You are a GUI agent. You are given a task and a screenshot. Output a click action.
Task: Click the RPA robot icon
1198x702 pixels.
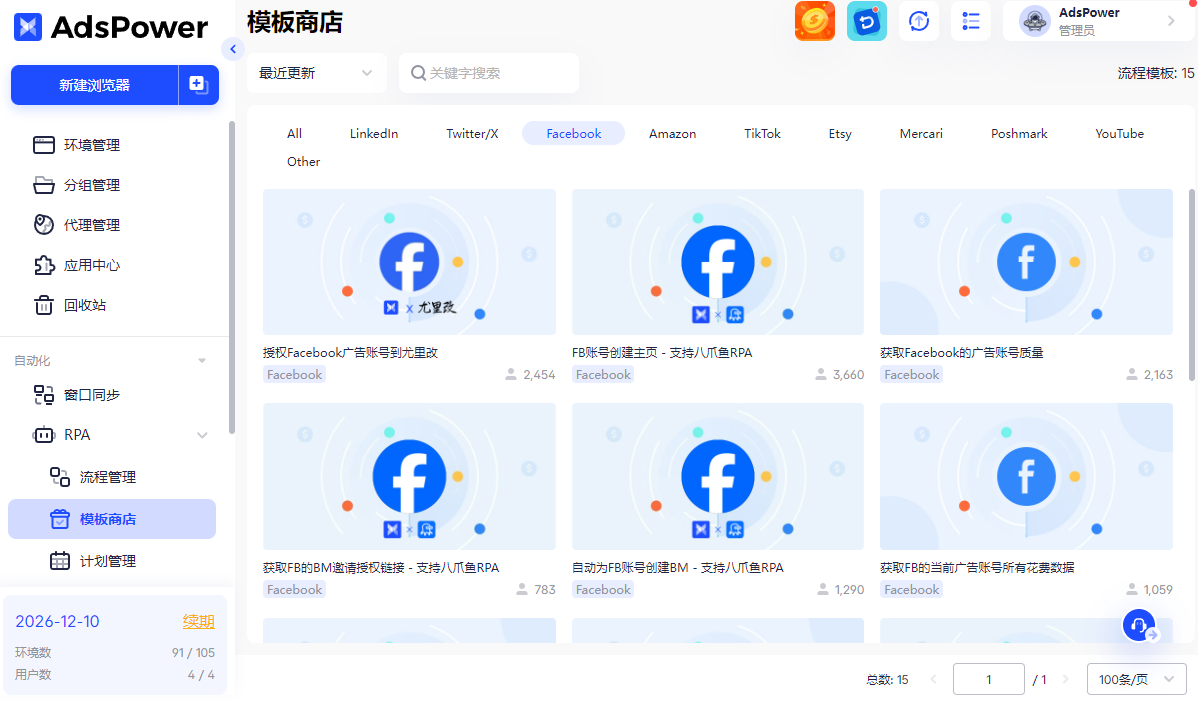[44, 435]
